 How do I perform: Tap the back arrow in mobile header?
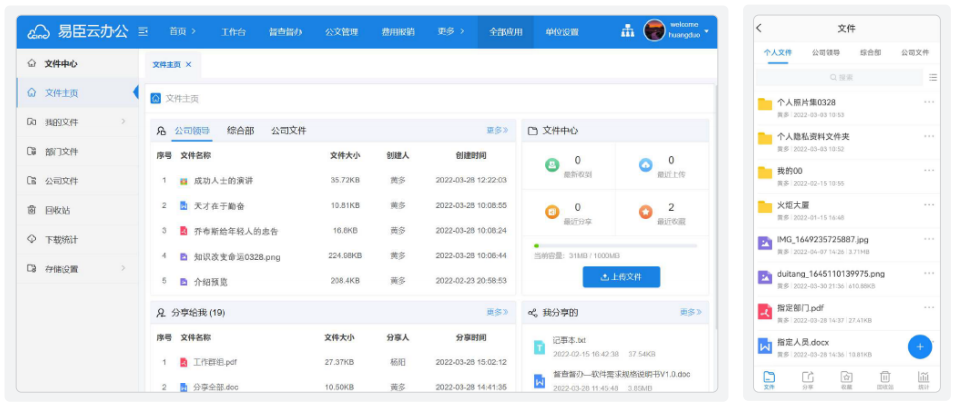click(759, 29)
